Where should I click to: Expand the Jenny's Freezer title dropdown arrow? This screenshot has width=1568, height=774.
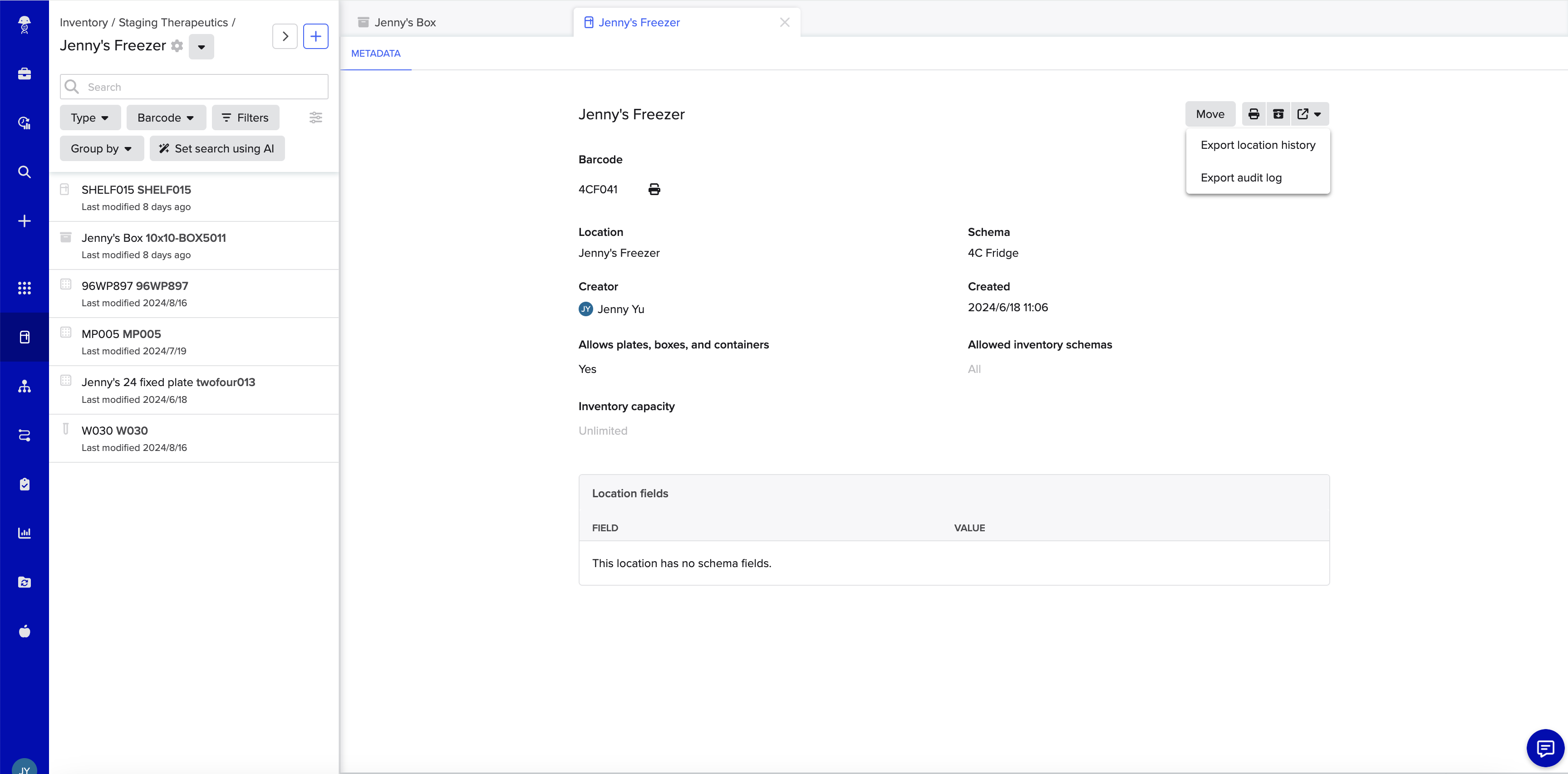[202, 47]
